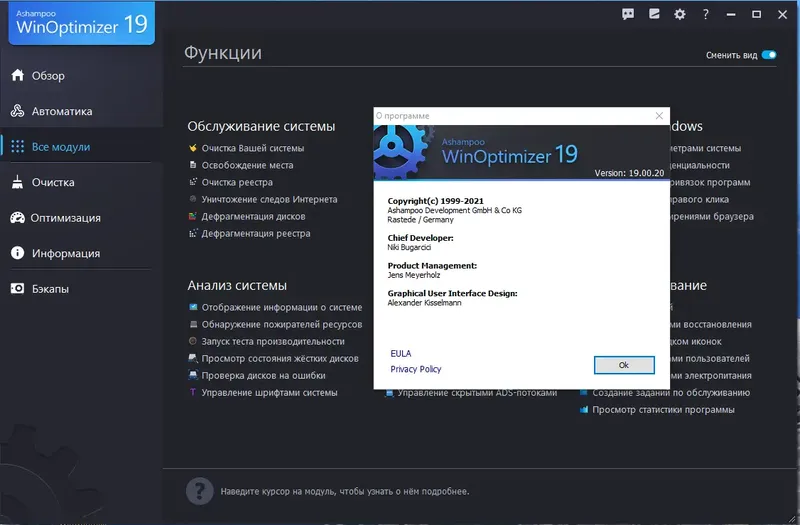Launch Дефрагментация реестра module
This screenshot has width=800, height=525.
[x=256, y=234]
